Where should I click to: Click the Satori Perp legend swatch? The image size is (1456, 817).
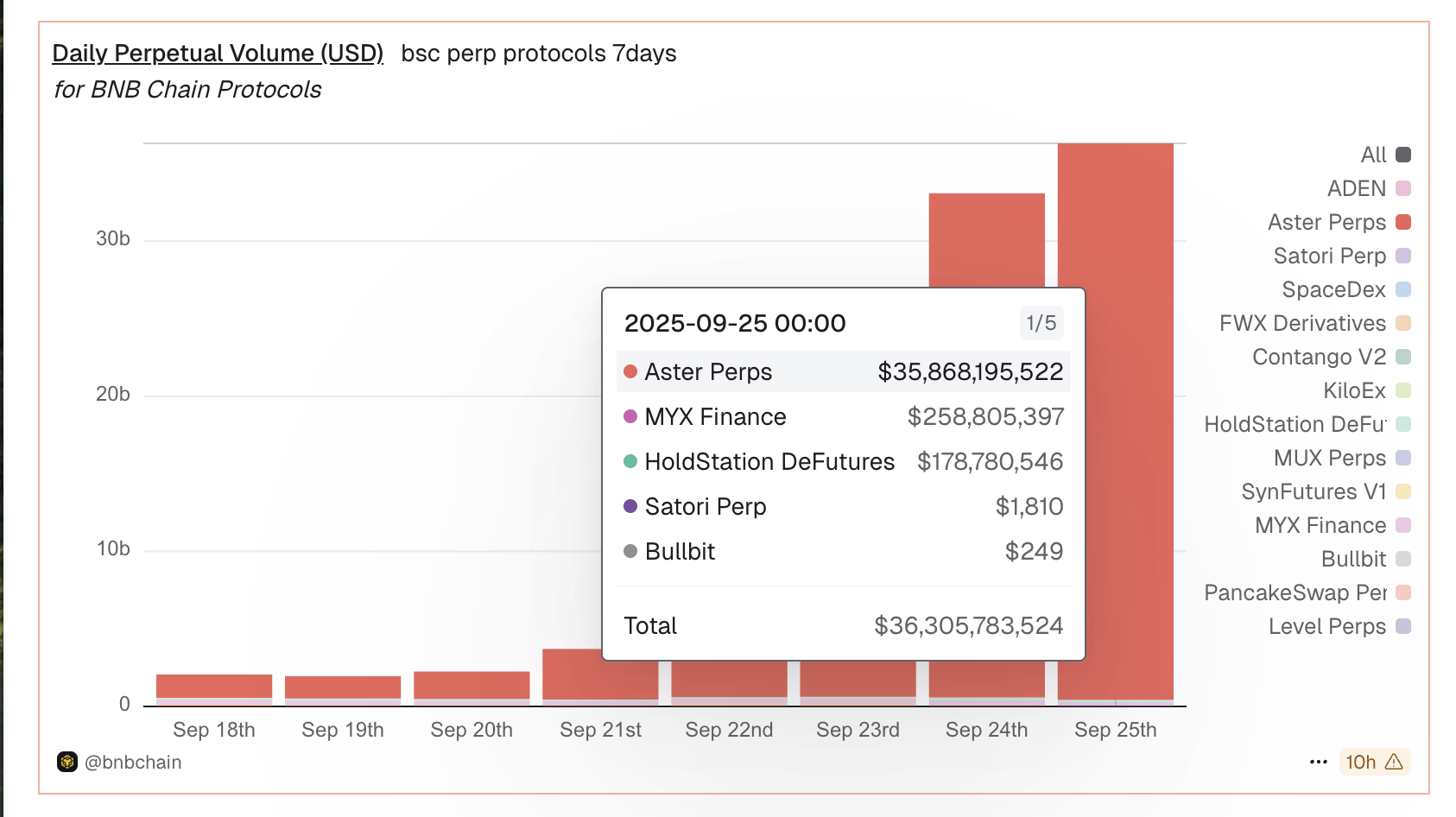click(1403, 256)
